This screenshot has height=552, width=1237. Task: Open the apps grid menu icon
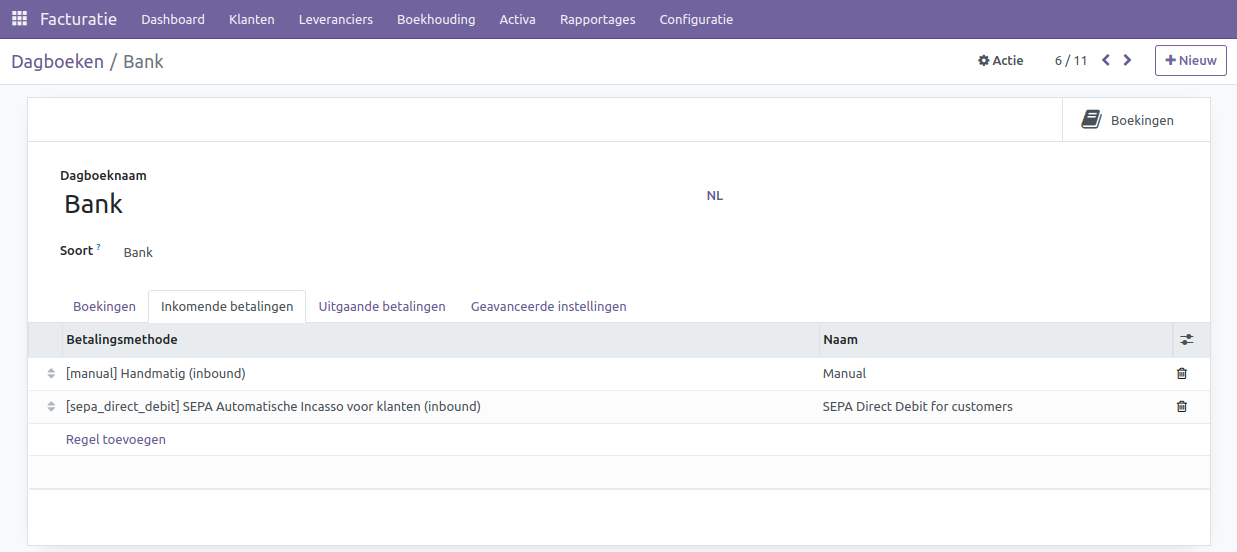coord(19,19)
